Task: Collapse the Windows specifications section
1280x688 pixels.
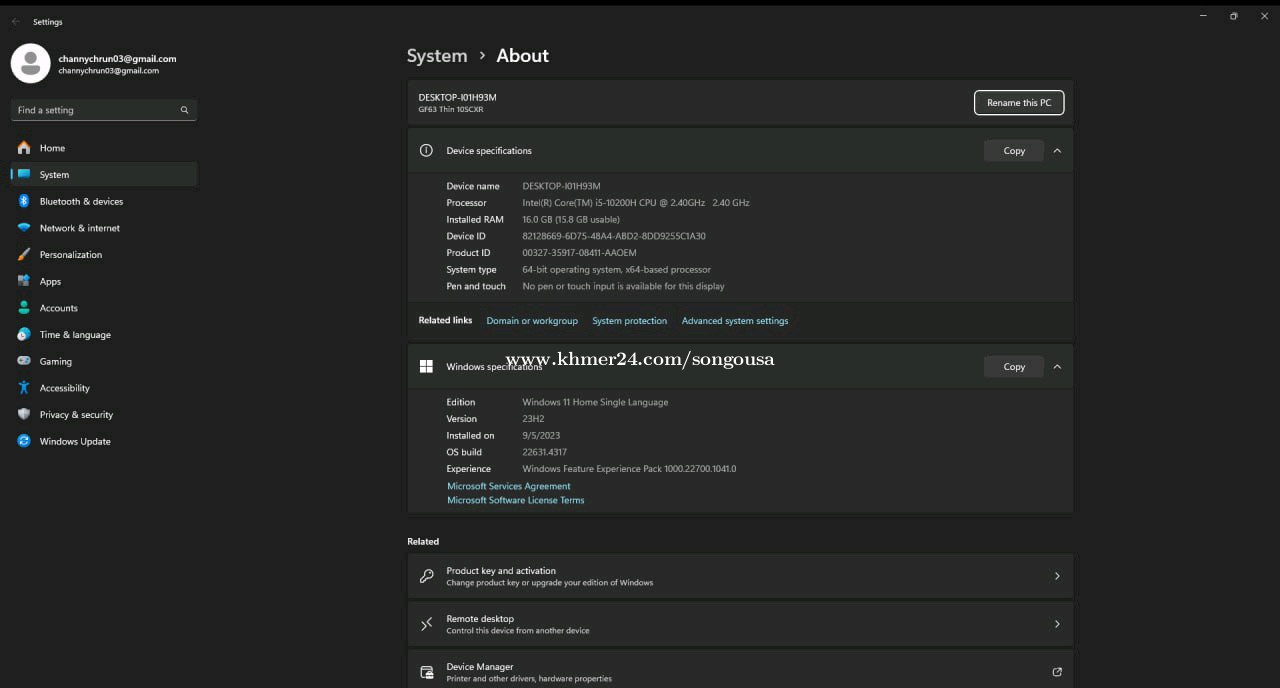Action: (x=1057, y=367)
